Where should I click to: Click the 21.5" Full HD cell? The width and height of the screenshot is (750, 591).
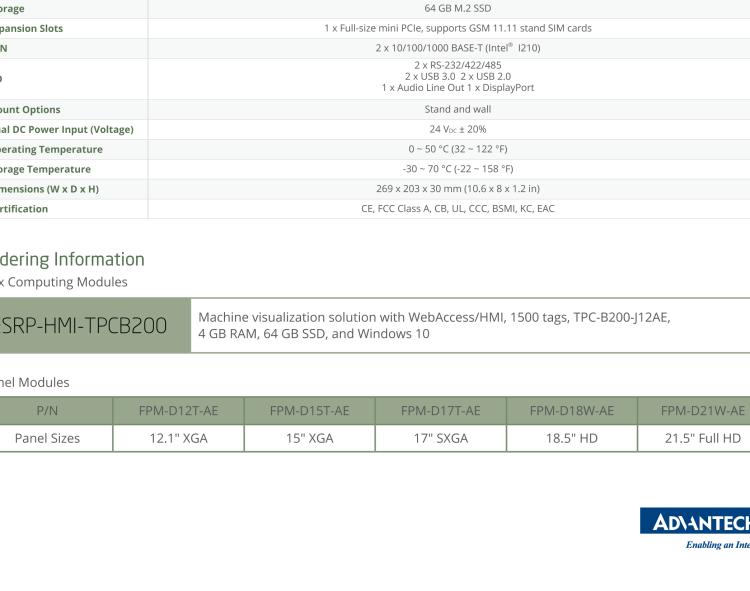point(702,438)
